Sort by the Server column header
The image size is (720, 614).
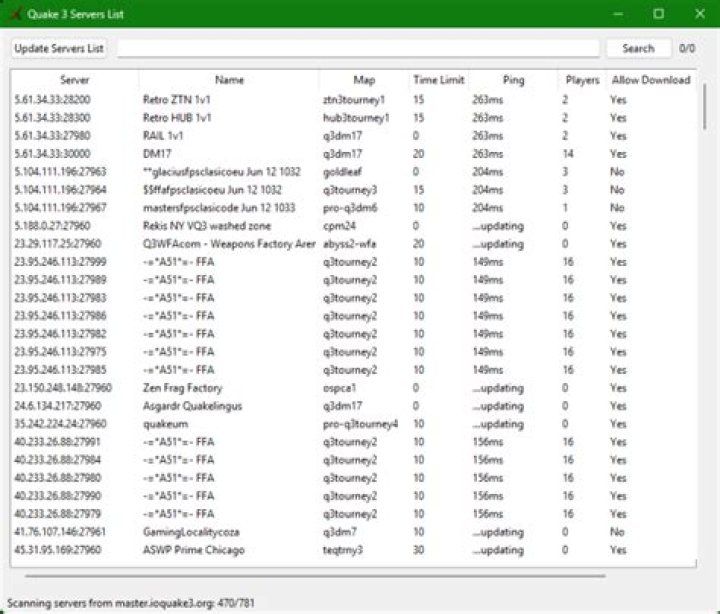pyautogui.click(x=74, y=80)
